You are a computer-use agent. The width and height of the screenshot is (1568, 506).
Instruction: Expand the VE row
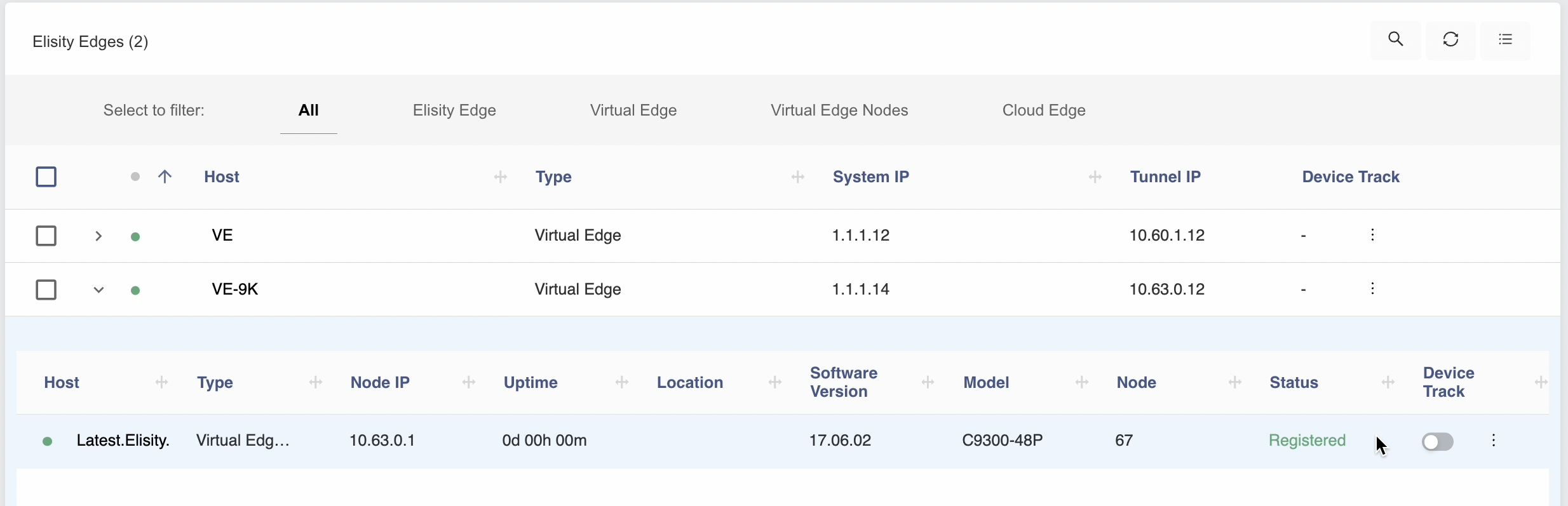coord(98,236)
